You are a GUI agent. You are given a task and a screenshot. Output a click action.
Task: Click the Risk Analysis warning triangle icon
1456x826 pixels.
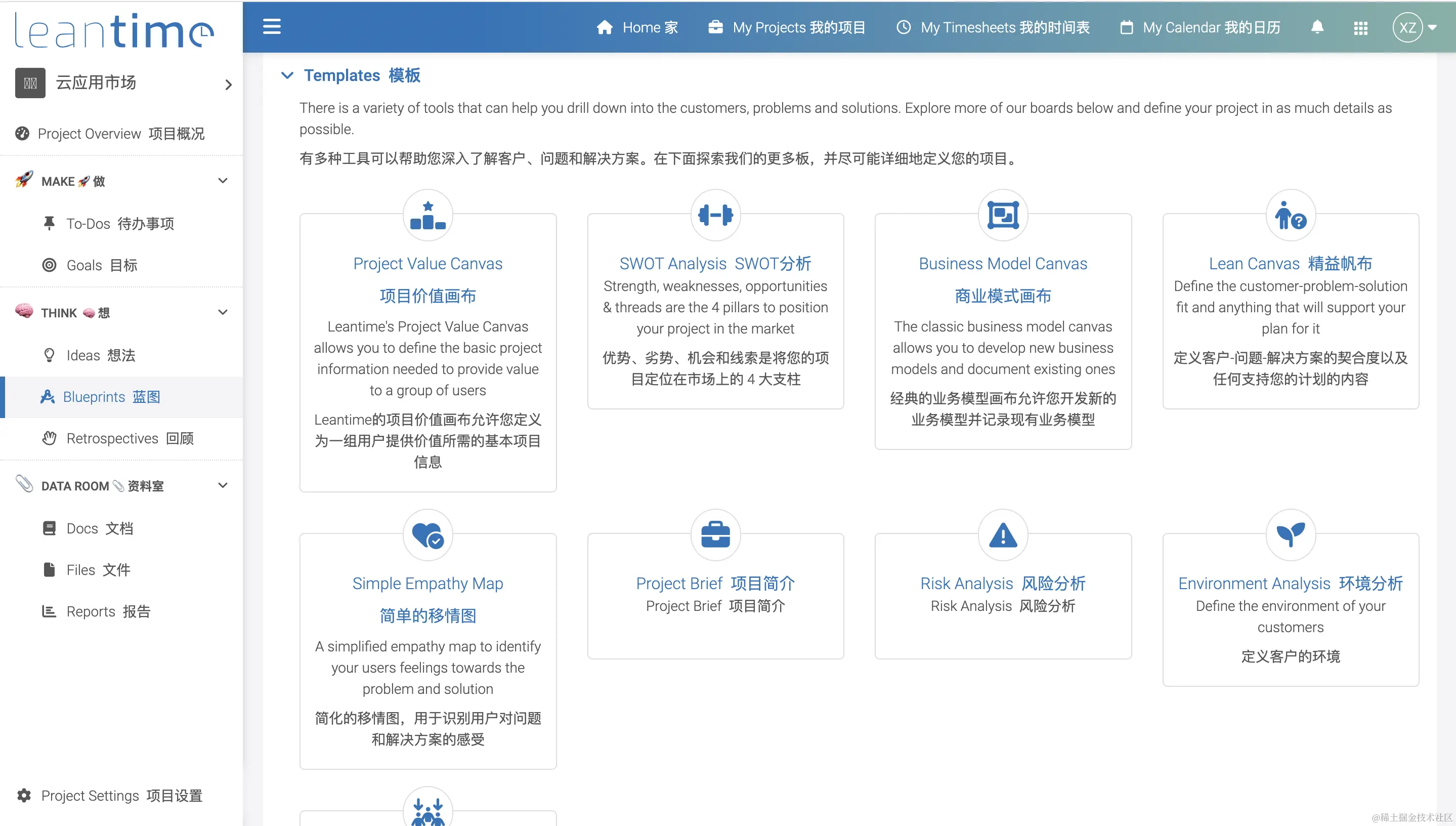1003,534
